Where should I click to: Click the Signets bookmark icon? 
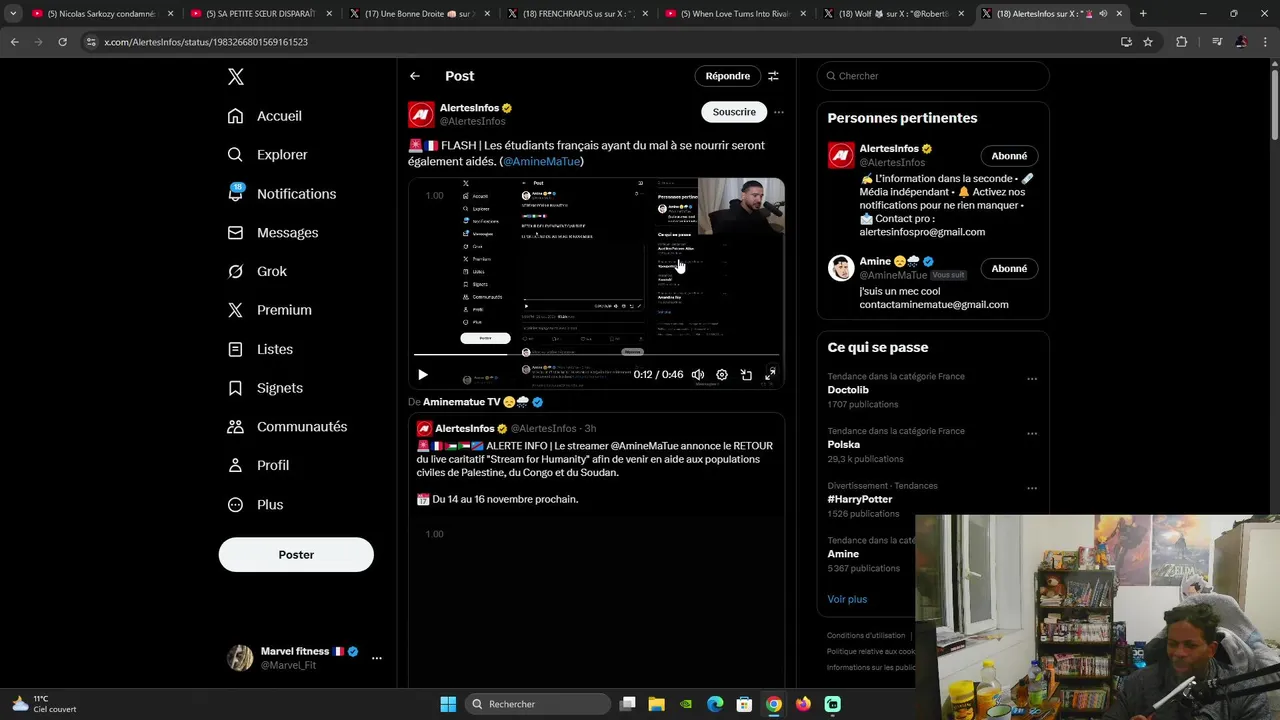[x=235, y=388]
